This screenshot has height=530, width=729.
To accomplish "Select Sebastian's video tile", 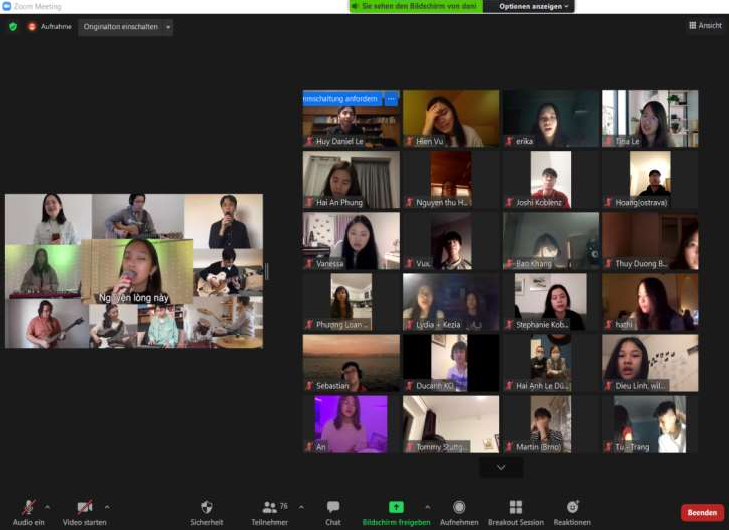I will (351, 363).
